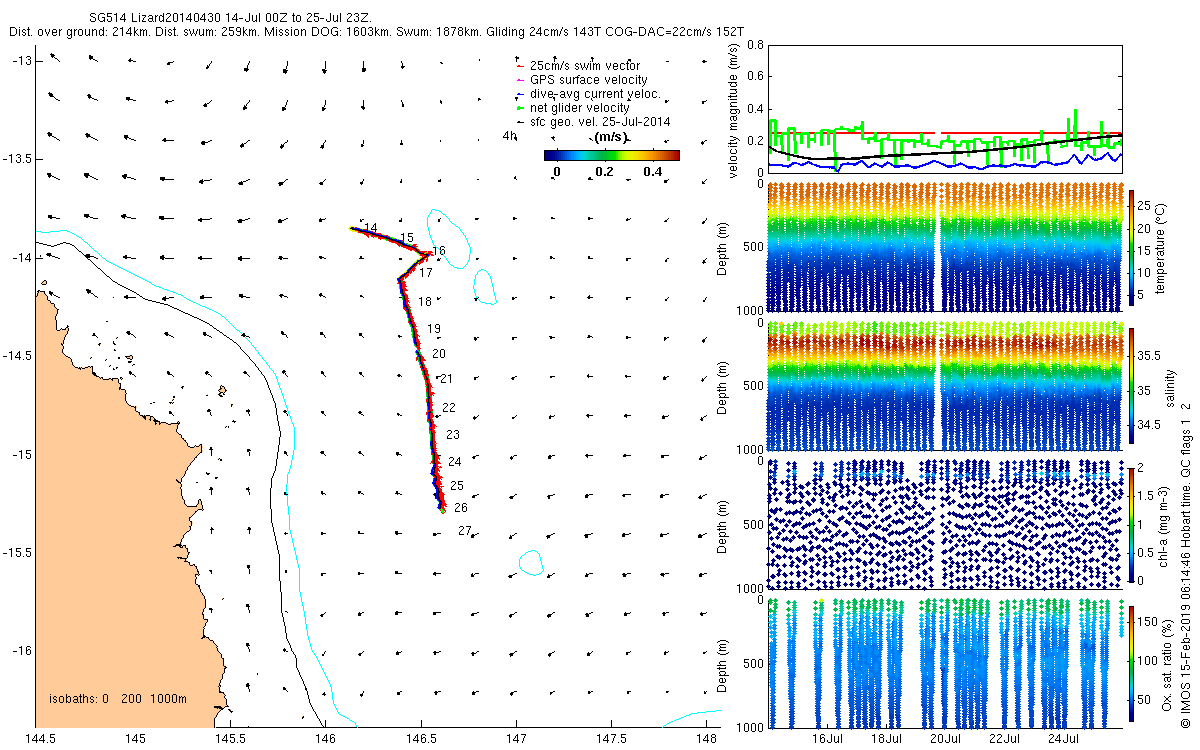Click the day 20 label along the track

(x=438, y=354)
